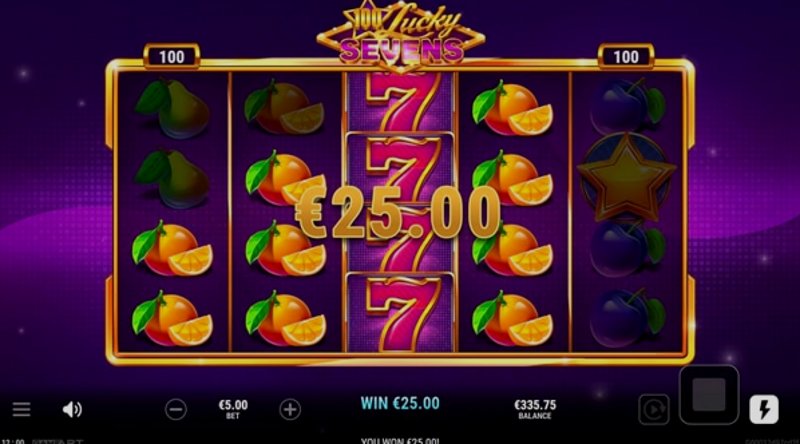The height and width of the screenshot is (444, 800).
Task: Click the large €25.00 win amount
Action: pos(398,213)
